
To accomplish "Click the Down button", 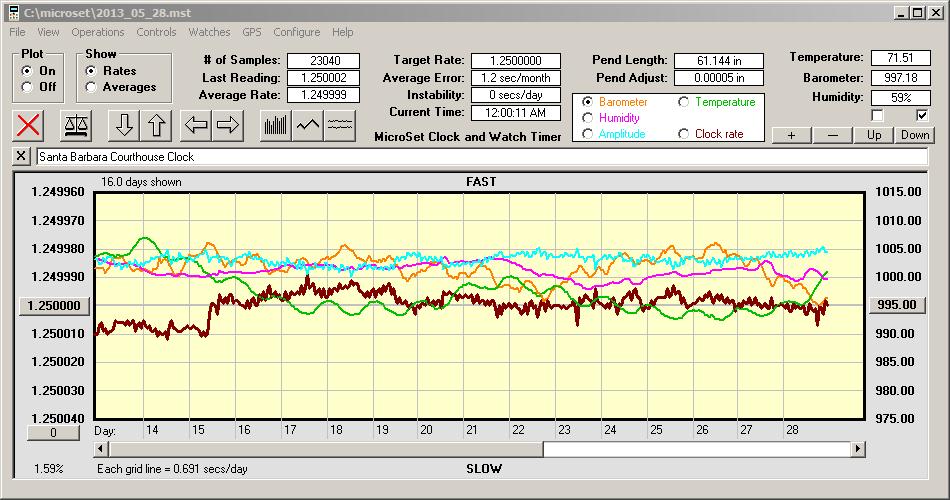I will point(915,135).
